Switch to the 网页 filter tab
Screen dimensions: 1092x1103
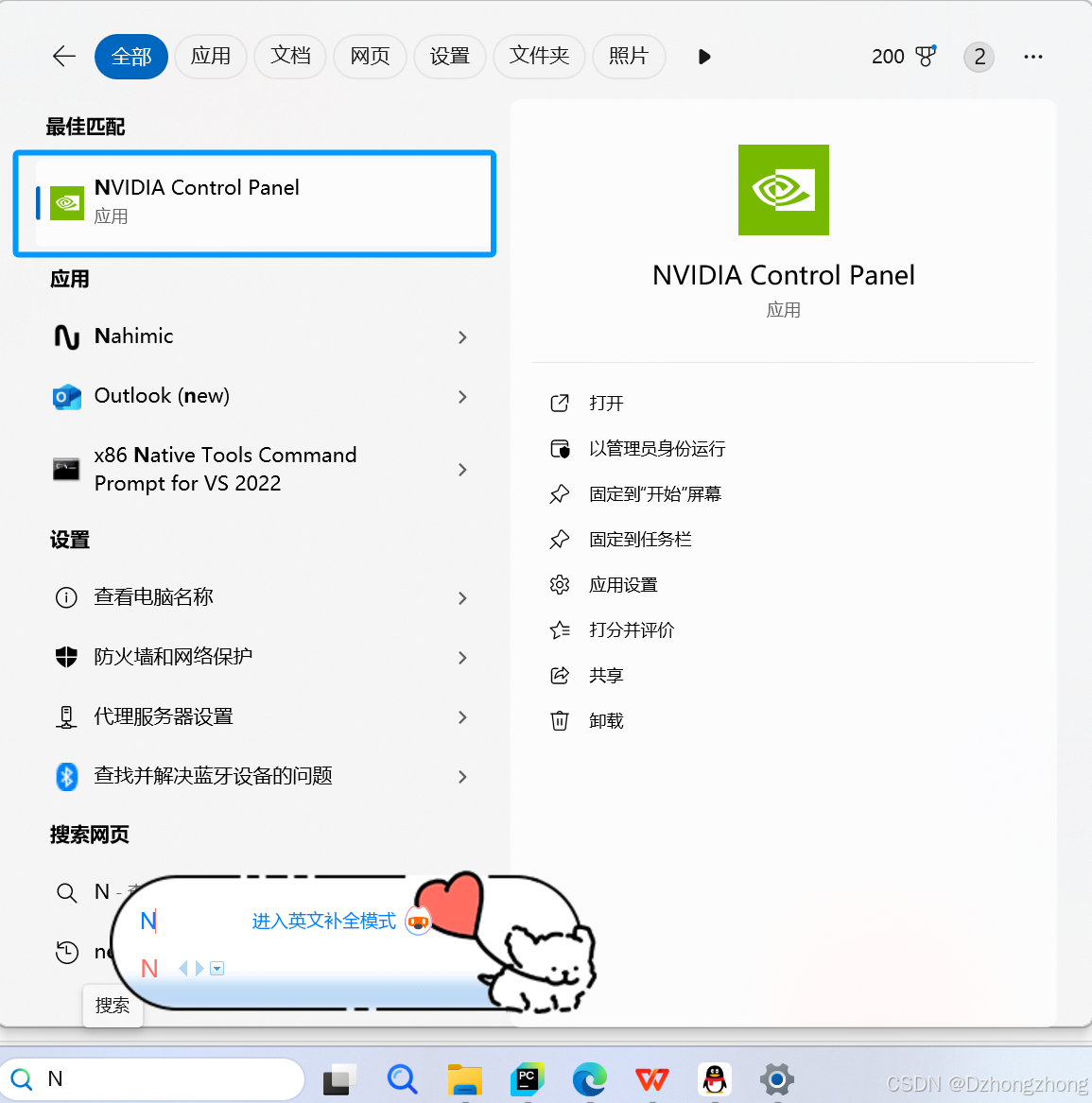(x=370, y=57)
